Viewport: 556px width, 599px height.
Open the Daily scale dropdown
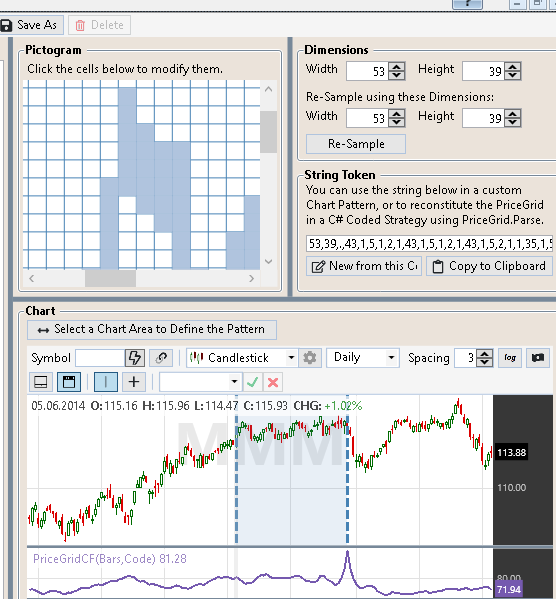[x=363, y=358]
